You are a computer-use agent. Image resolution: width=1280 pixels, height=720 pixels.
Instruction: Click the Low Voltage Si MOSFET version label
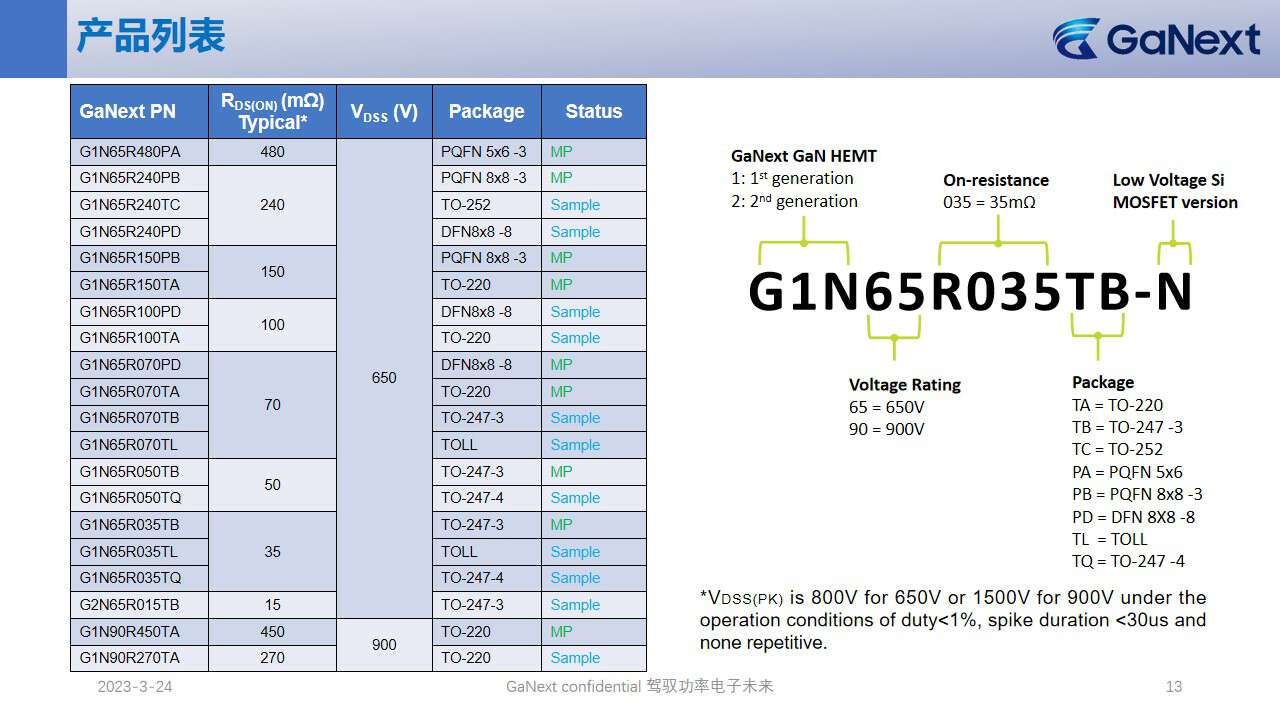pyautogui.click(x=1174, y=191)
